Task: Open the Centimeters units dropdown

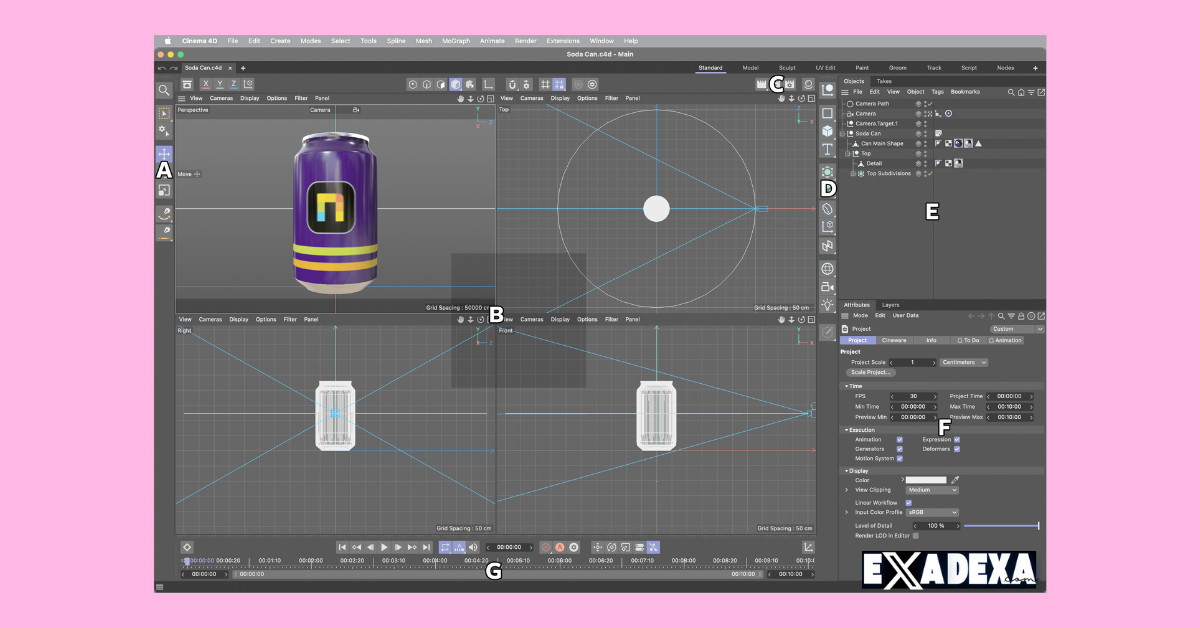Action: (963, 363)
